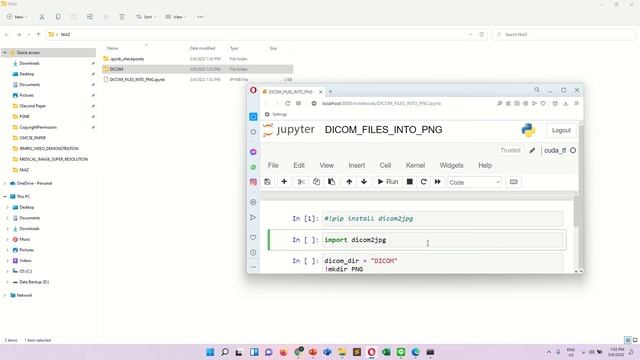Reload the page in Opera
This screenshot has height=360, width=640.
click(288, 103)
